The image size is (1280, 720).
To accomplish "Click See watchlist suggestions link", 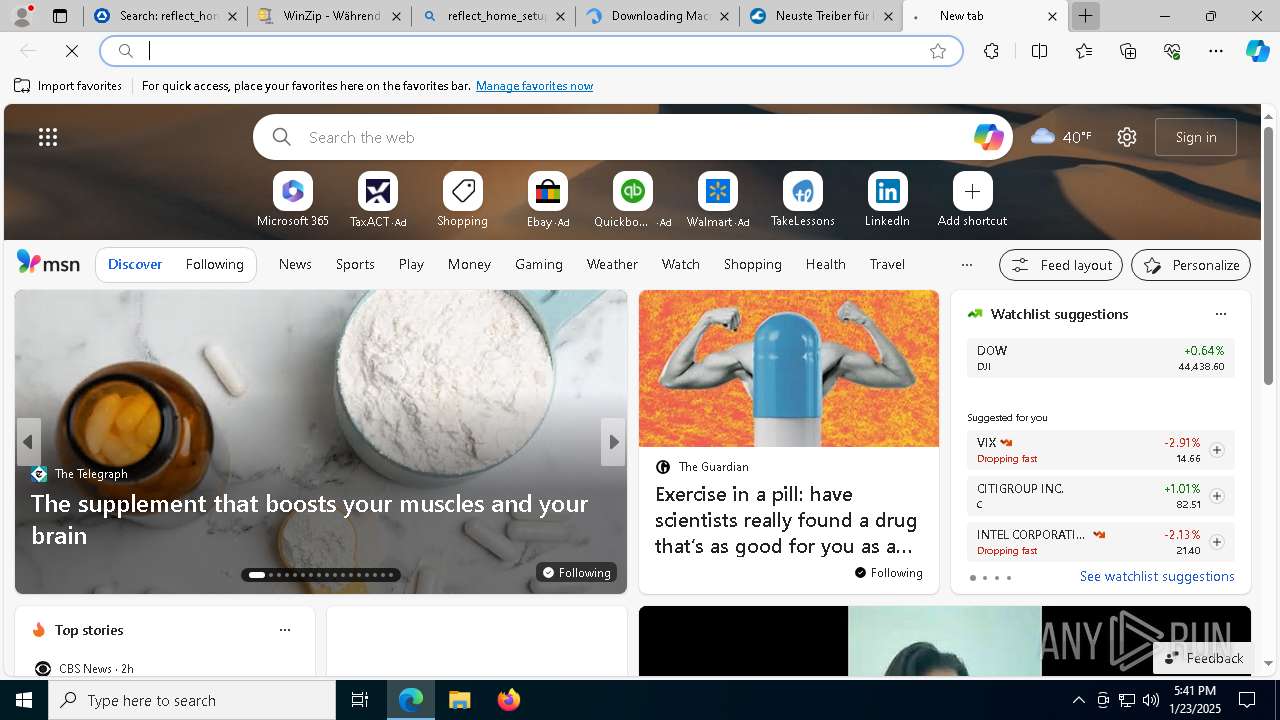I will [x=1157, y=576].
